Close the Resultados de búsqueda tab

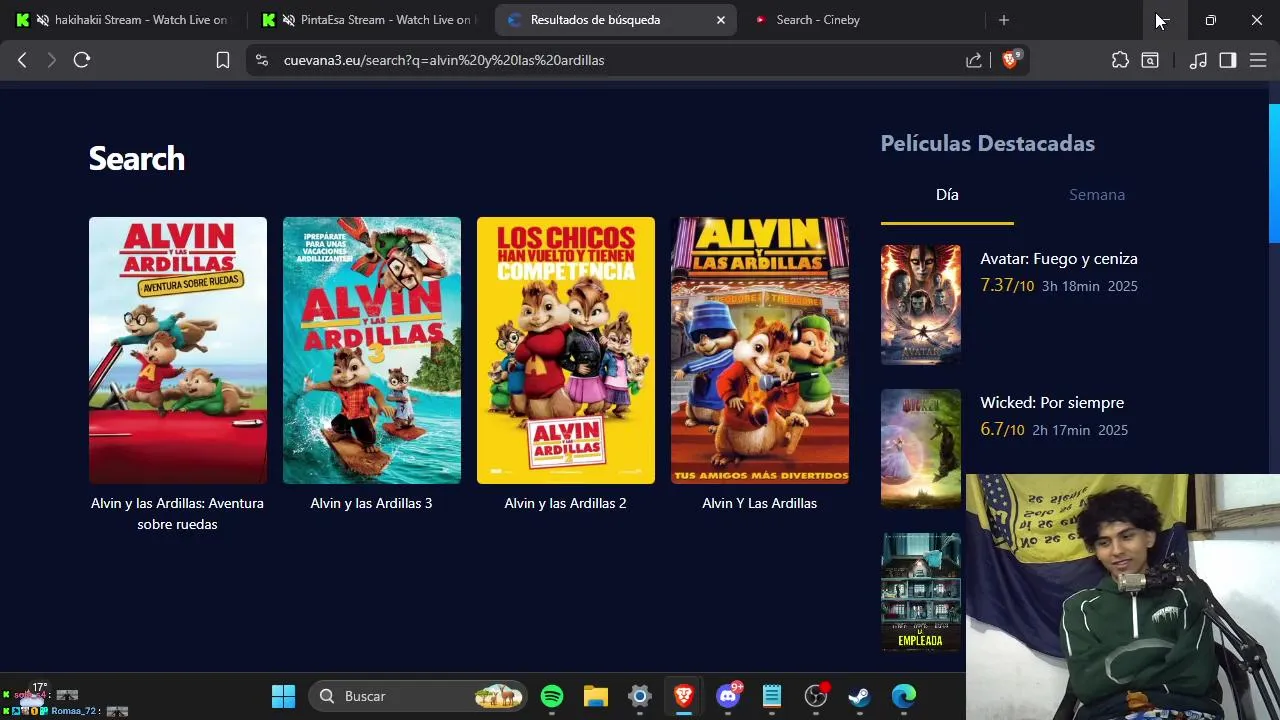(x=720, y=20)
